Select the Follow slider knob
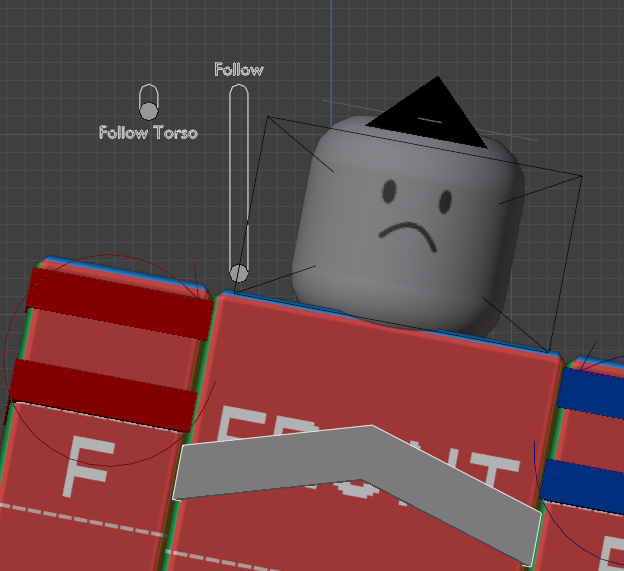 (239, 273)
